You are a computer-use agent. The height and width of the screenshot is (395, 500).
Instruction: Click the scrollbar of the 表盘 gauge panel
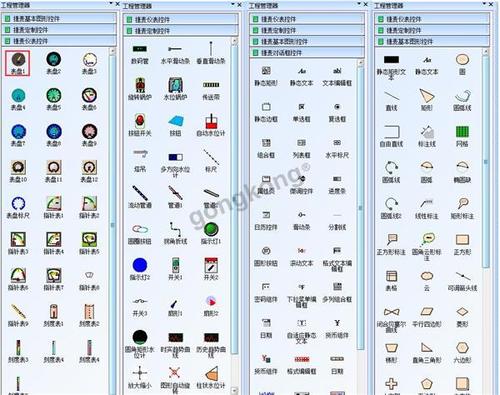point(112,225)
